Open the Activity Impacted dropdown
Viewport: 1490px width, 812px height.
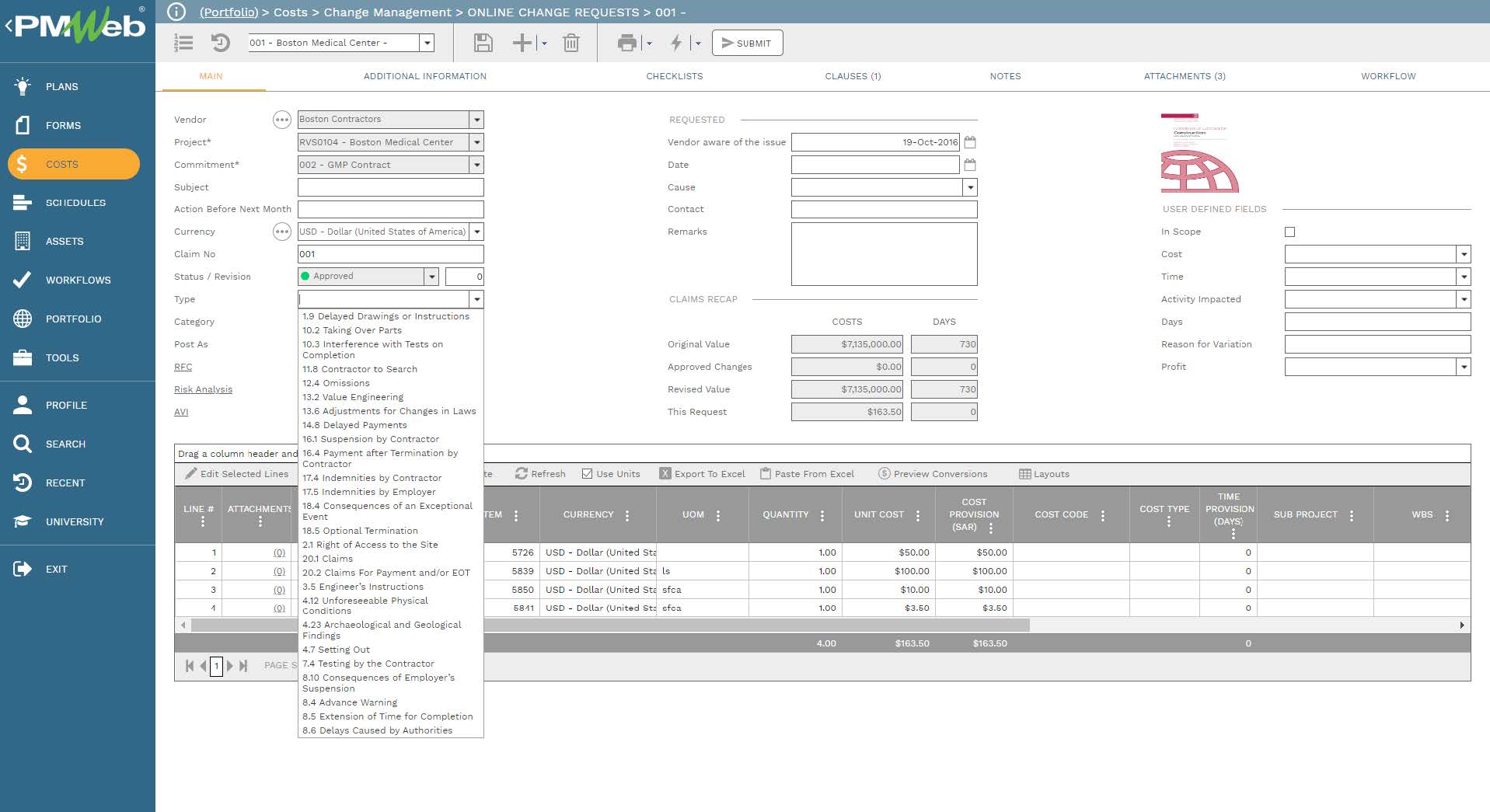[1464, 299]
